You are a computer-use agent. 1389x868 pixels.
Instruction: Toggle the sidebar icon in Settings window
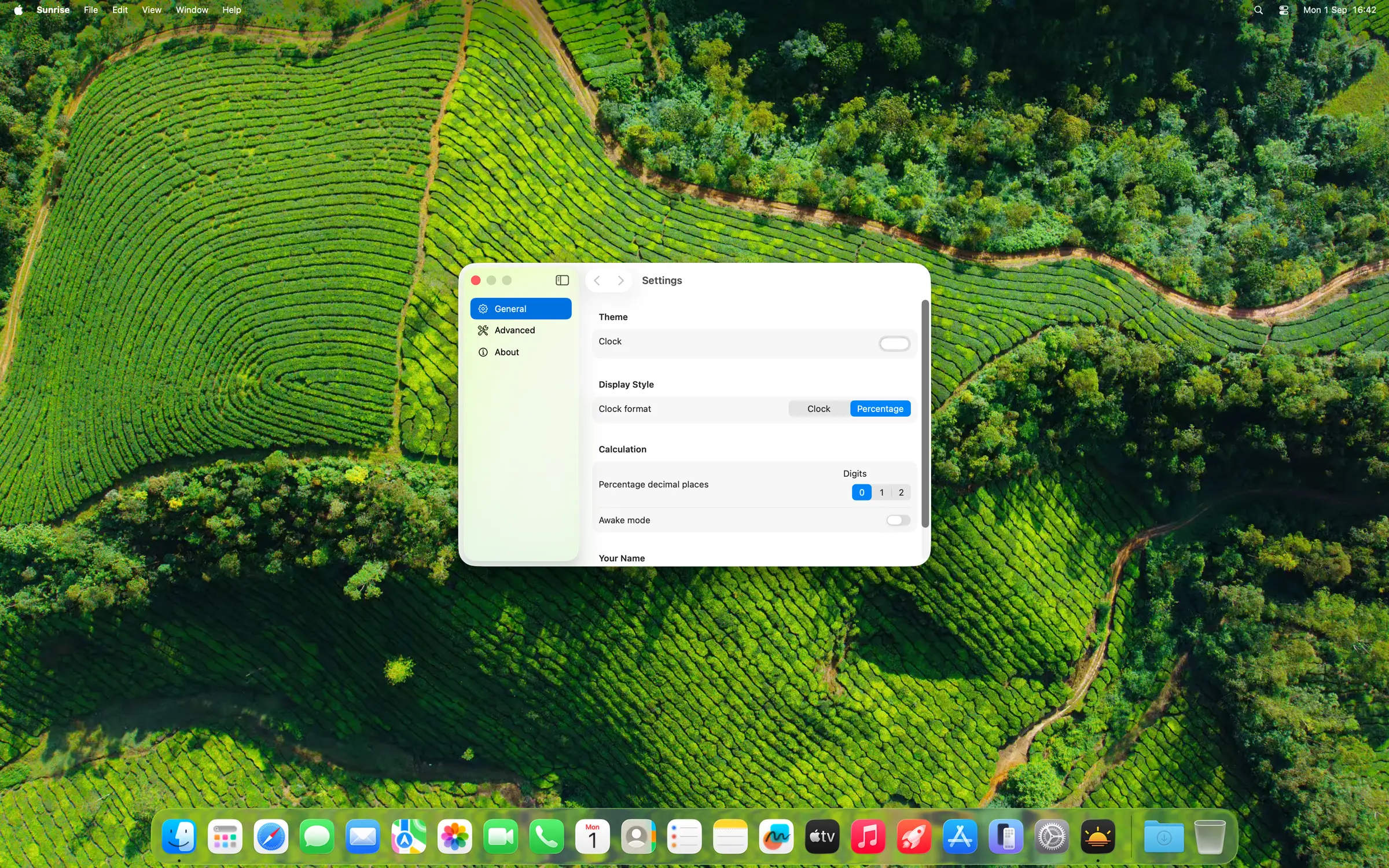562,280
